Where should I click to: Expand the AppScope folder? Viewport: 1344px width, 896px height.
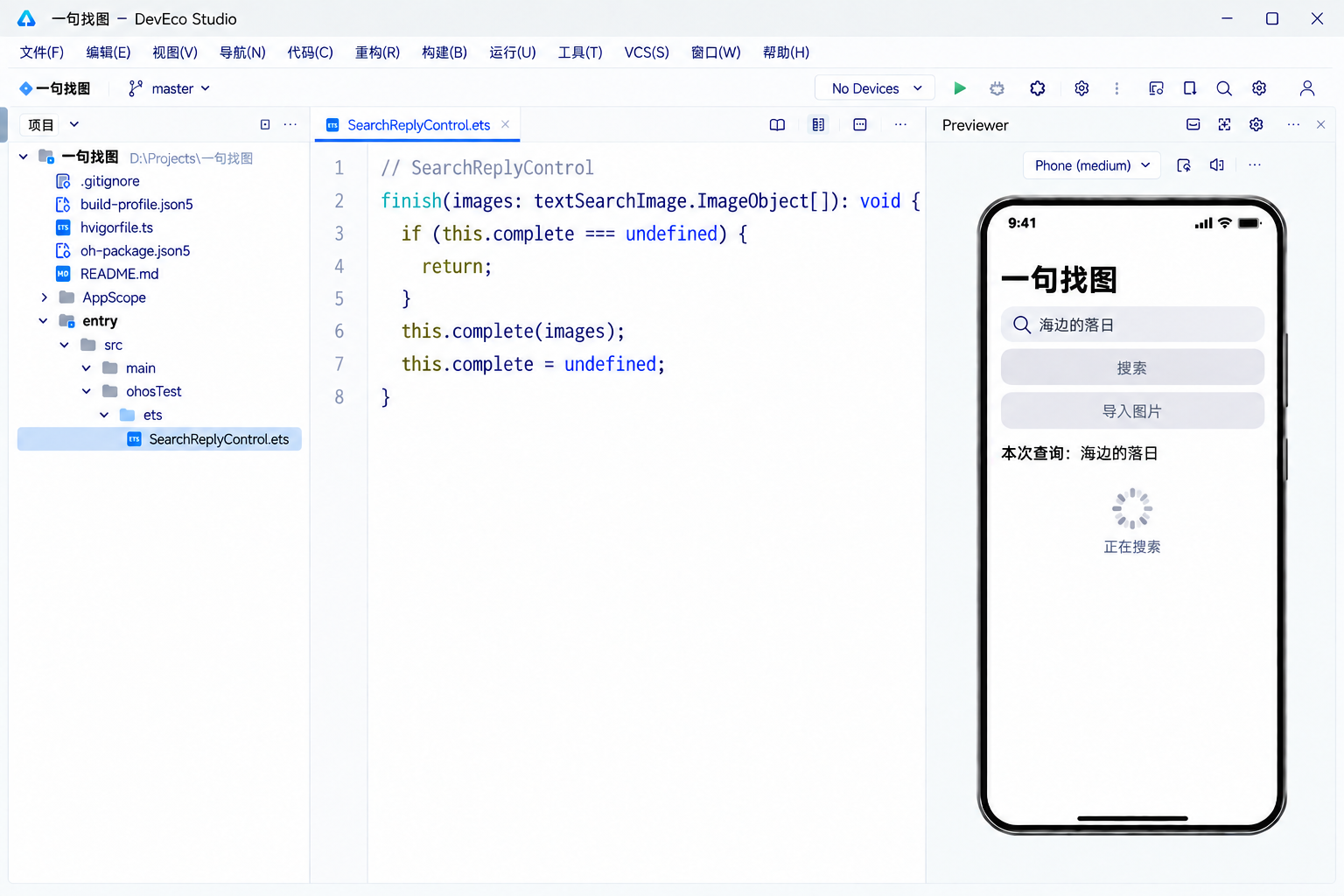pyautogui.click(x=44, y=297)
